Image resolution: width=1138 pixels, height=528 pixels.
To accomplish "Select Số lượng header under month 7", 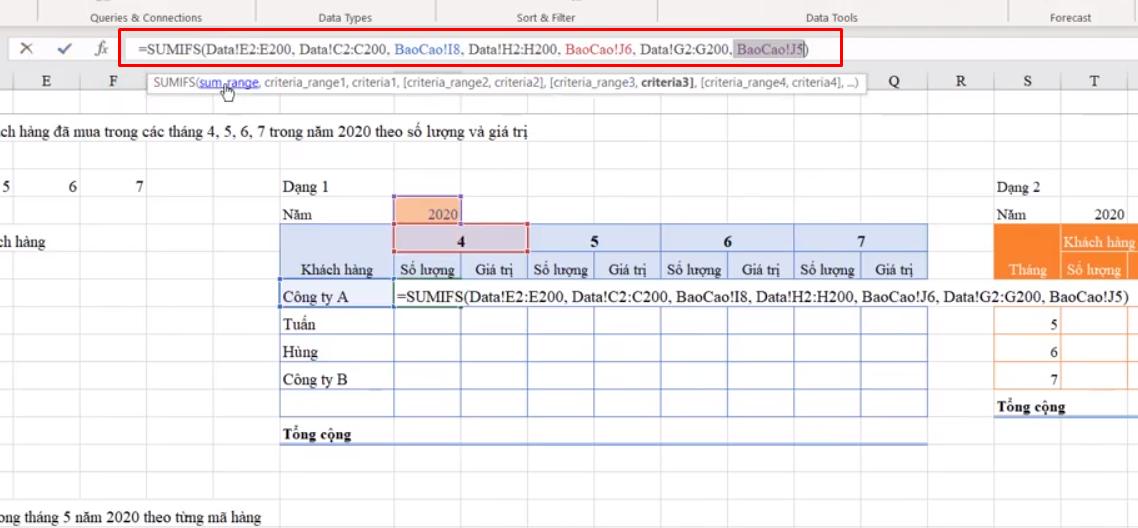I will tap(827, 265).
